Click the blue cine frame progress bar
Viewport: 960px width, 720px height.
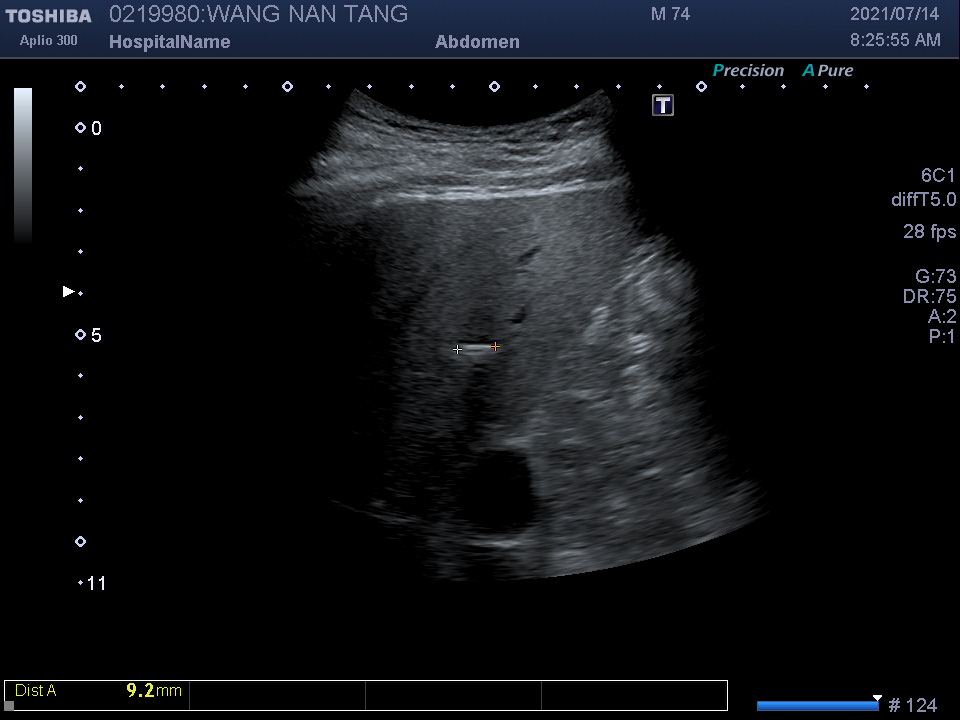tap(816, 706)
